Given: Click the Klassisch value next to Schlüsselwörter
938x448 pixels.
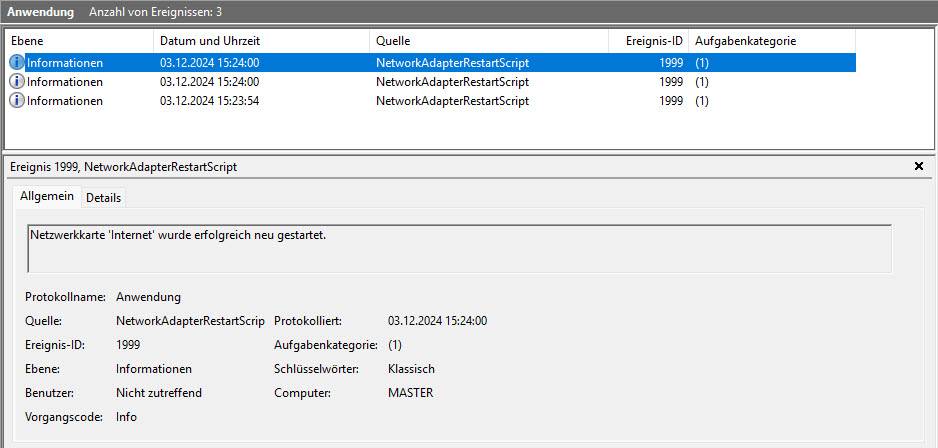Looking at the screenshot, I should [411, 369].
